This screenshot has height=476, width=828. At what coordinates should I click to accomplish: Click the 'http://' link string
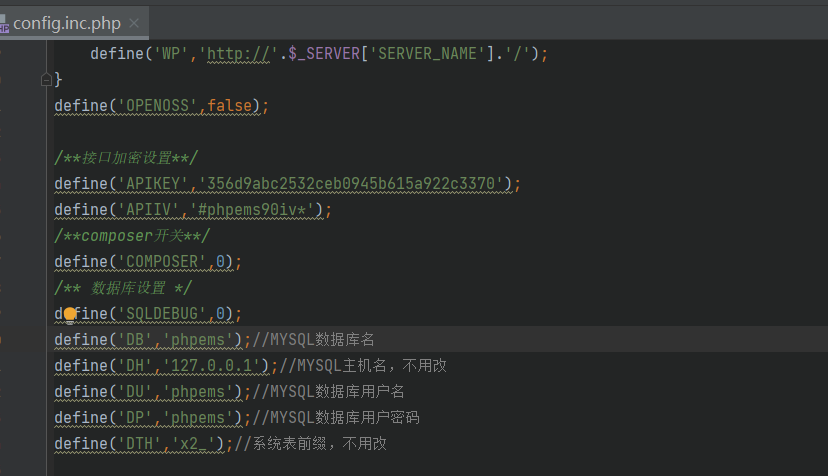[x=238, y=53]
